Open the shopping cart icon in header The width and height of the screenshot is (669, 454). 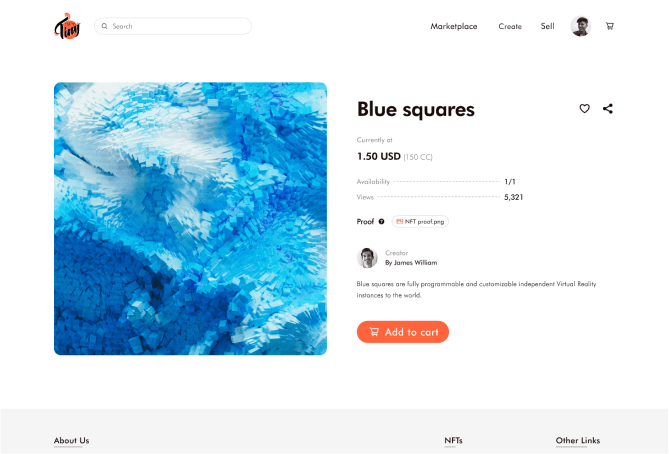point(610,26)
